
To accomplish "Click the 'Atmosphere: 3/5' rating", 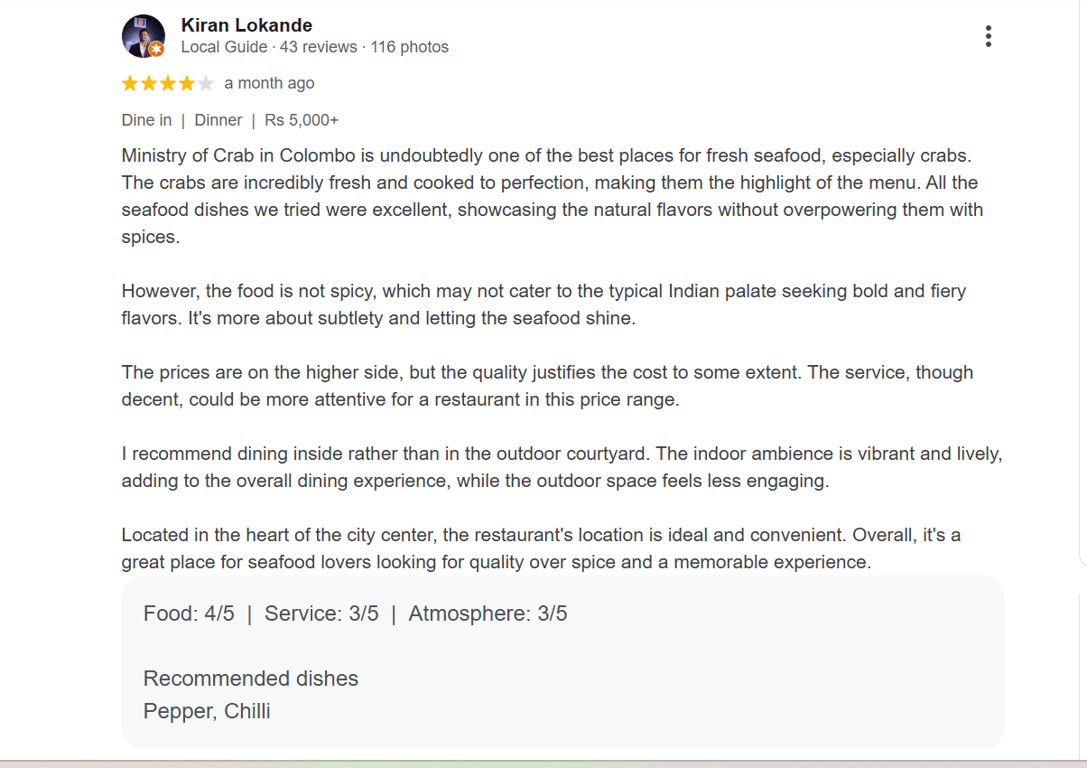I will 487,613.
